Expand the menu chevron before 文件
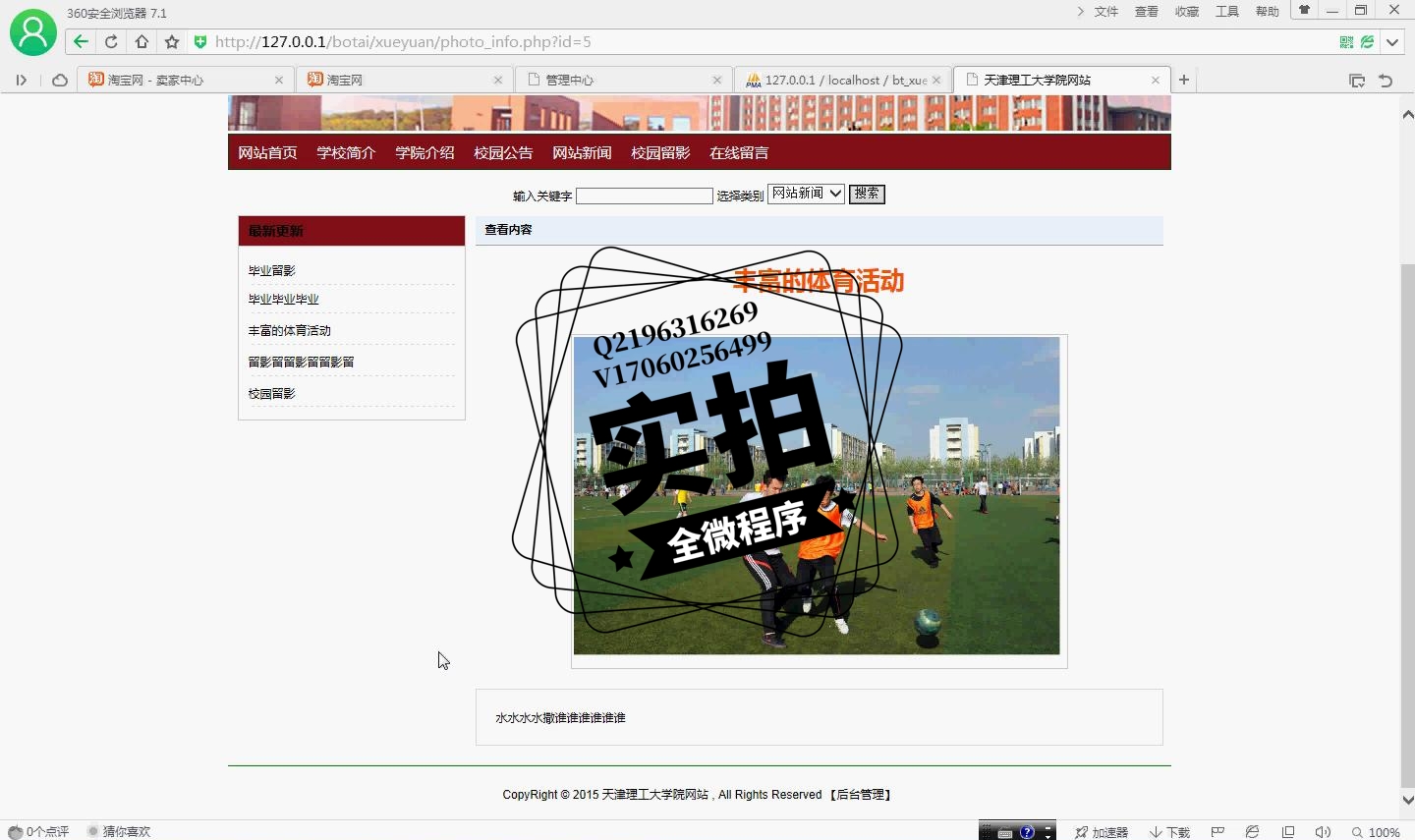 (x=1080, y=12)
